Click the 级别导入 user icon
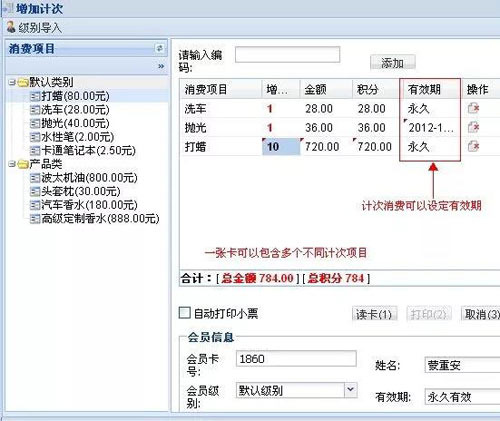This screenshot has height=421, width=500. [x=11, y=27]
